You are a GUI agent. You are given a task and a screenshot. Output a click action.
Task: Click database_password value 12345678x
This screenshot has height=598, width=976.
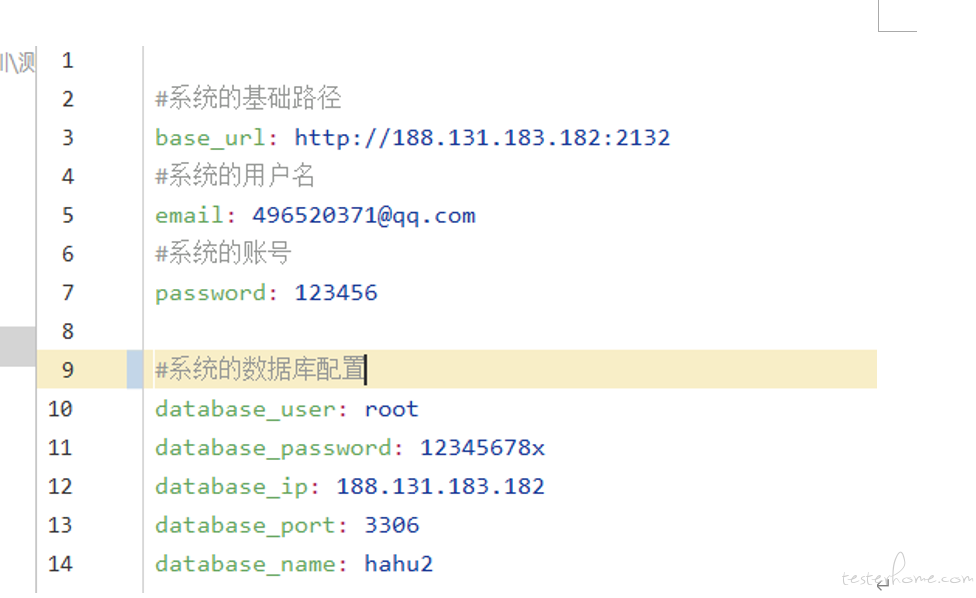click(x=482, y=448)
